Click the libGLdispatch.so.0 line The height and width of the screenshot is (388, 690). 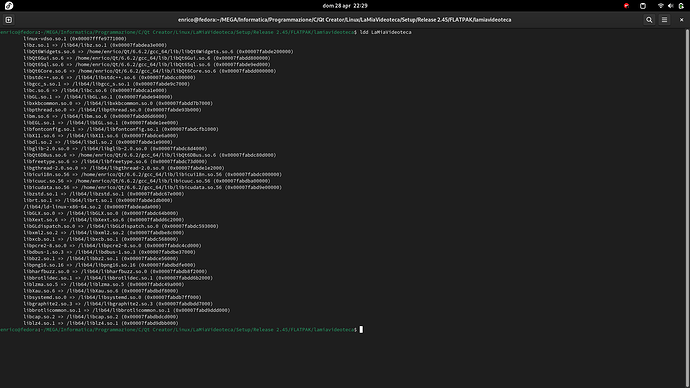point(121,226)
